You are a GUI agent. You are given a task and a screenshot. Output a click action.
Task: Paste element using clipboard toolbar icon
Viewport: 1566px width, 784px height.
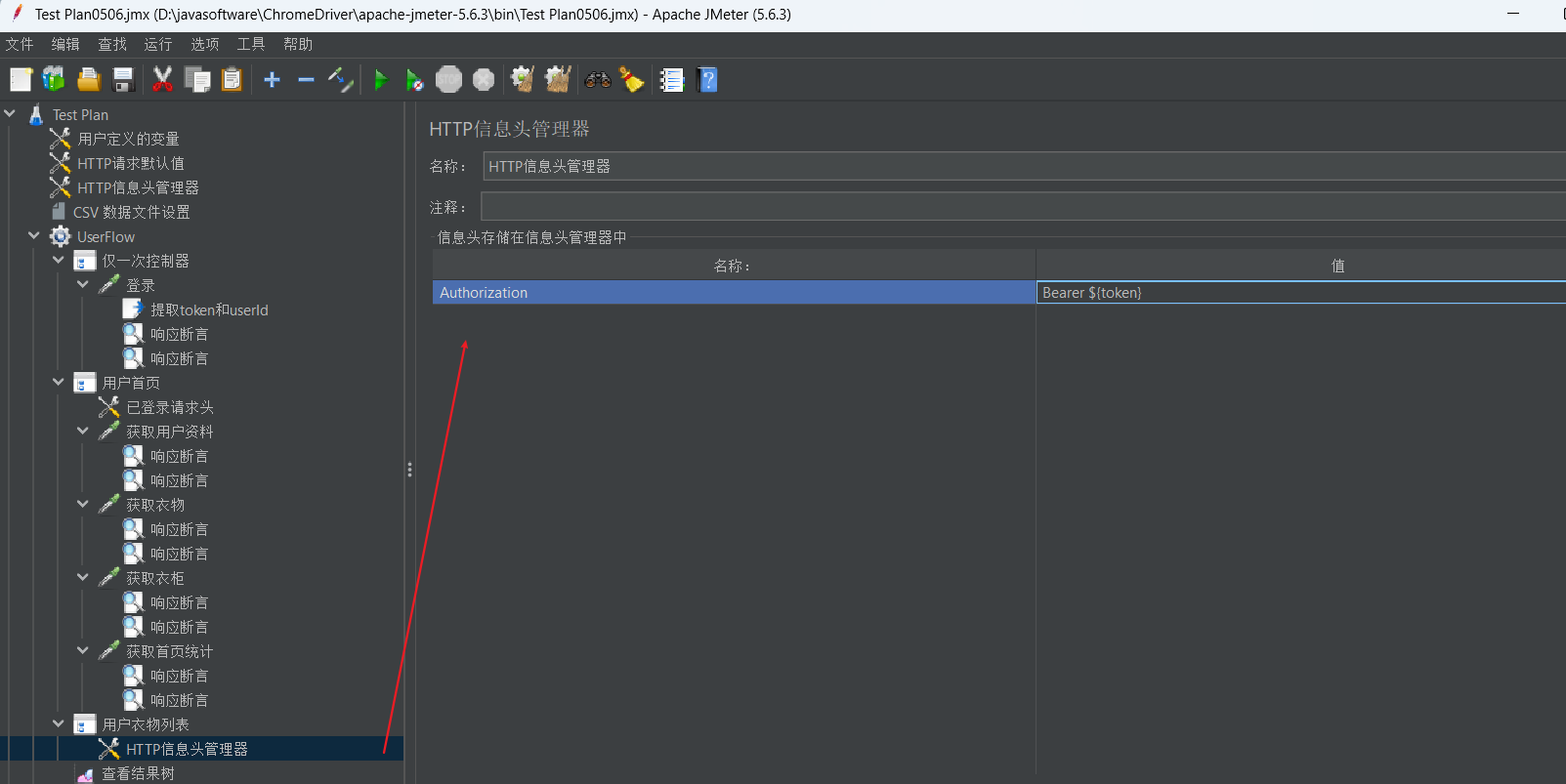coord(232,80)
